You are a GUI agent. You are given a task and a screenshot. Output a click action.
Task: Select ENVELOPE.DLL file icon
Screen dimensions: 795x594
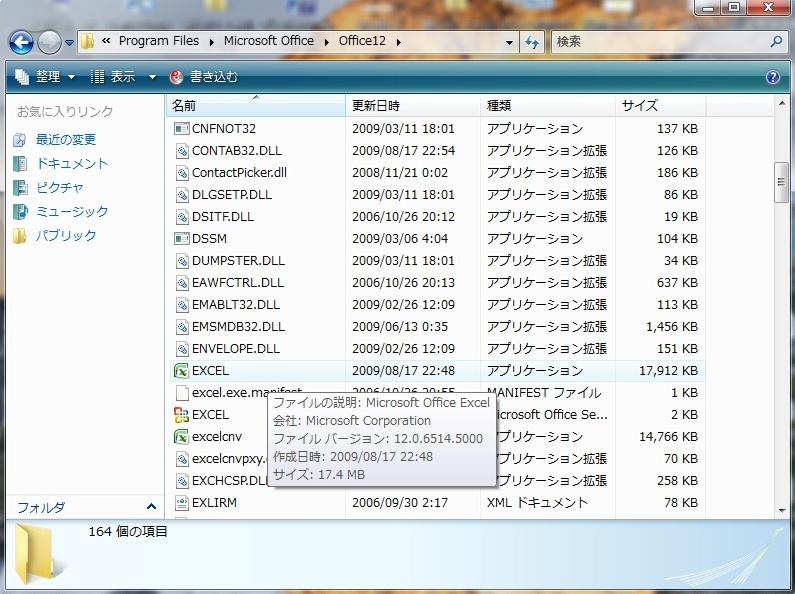(x=182, y=349)
